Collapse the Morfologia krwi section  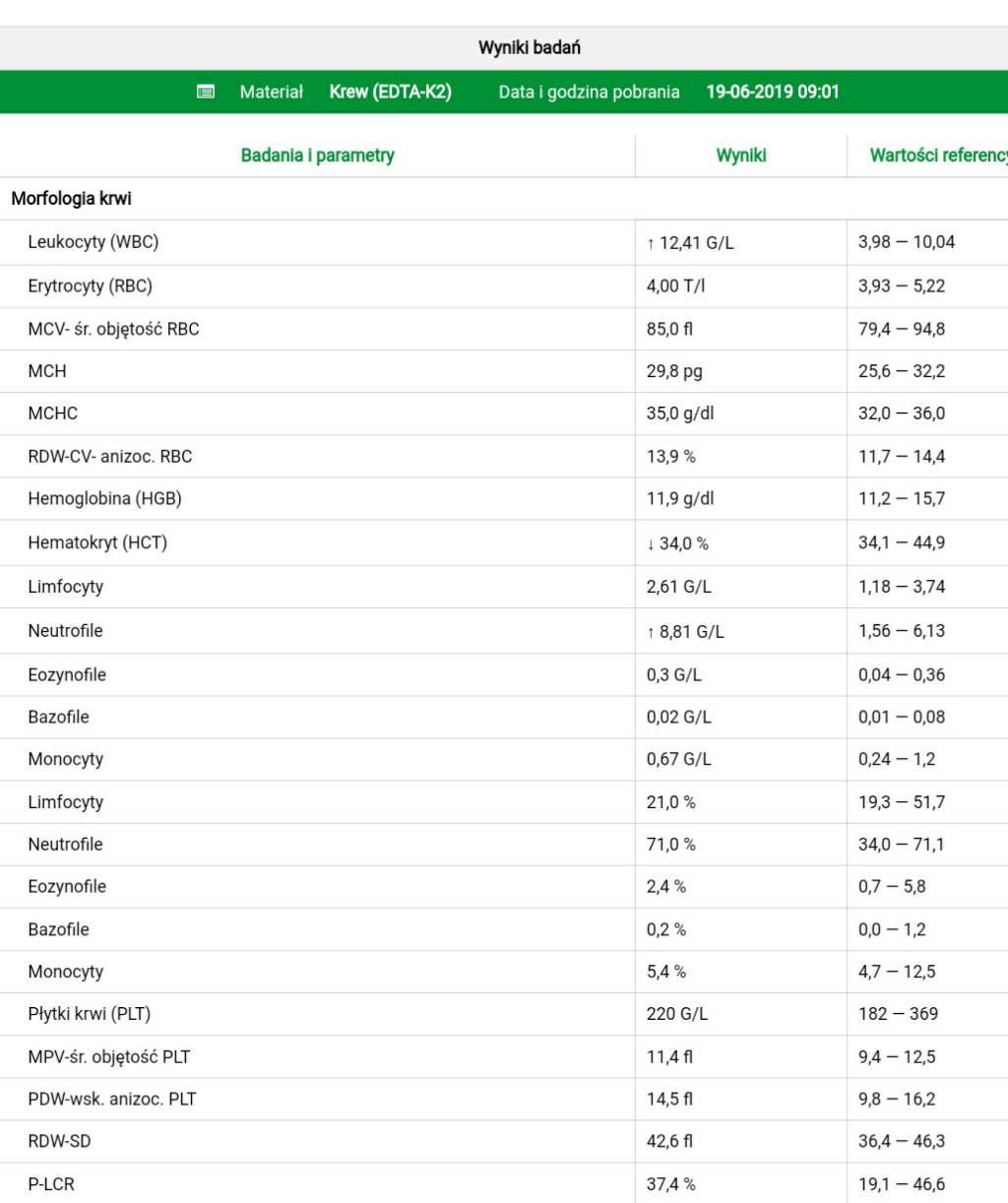pyautogui.click(x=71, y=199)
